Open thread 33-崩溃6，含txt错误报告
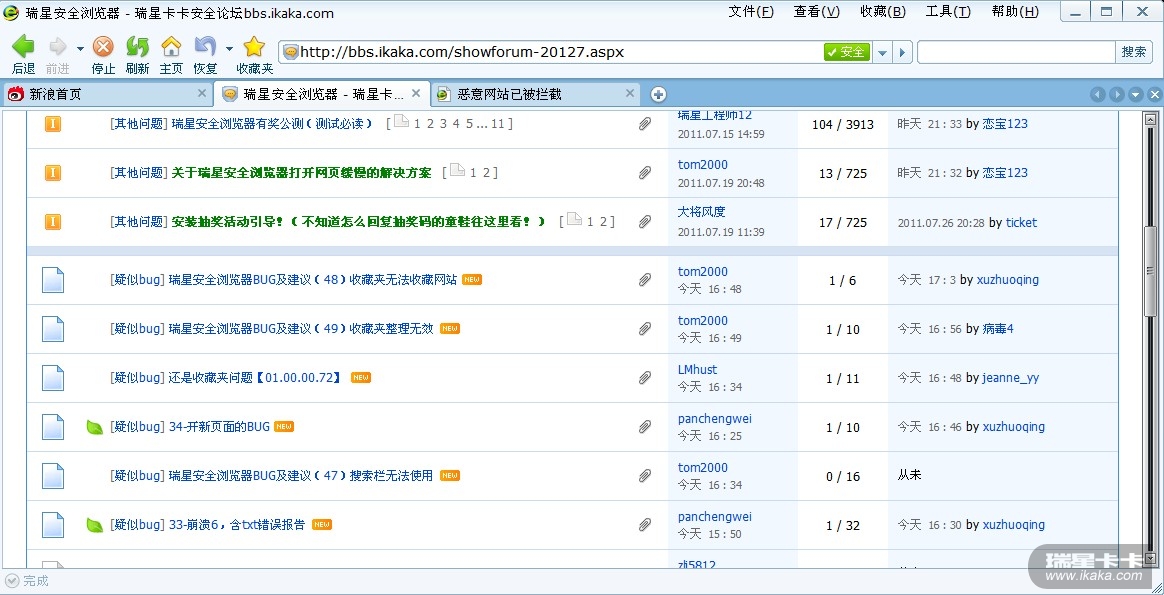This screenshot has width=1164, height=595. 237,525
